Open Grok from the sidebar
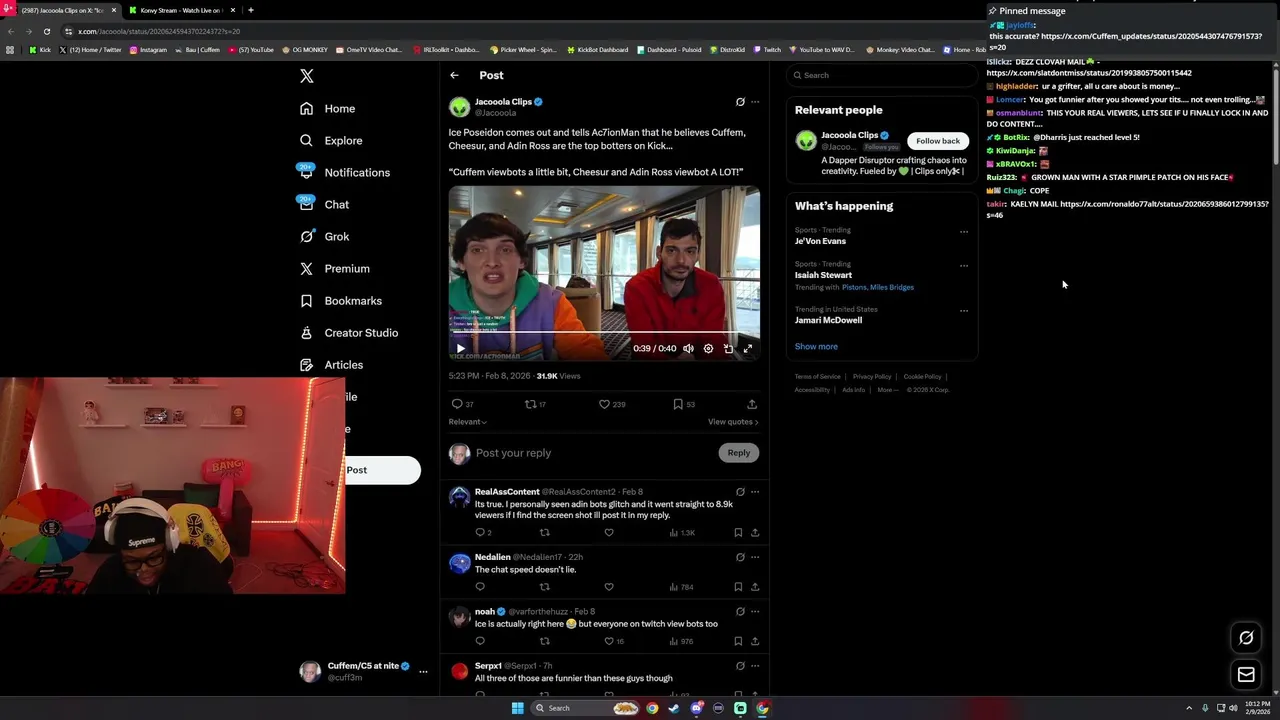This screenshot has height=720, width=1280. [325, 237]
